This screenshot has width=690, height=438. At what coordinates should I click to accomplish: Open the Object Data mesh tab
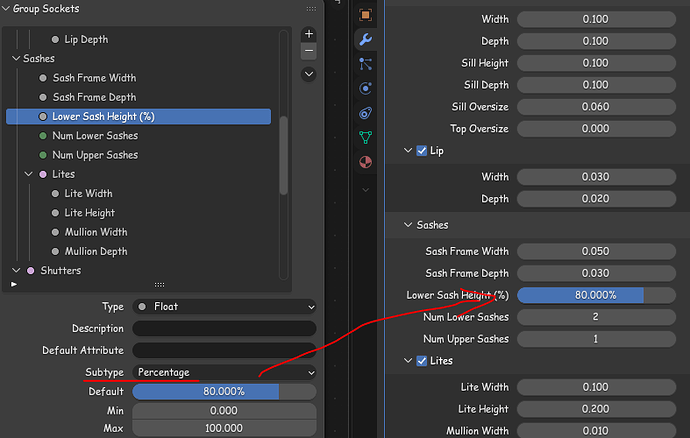coord(365,137)
